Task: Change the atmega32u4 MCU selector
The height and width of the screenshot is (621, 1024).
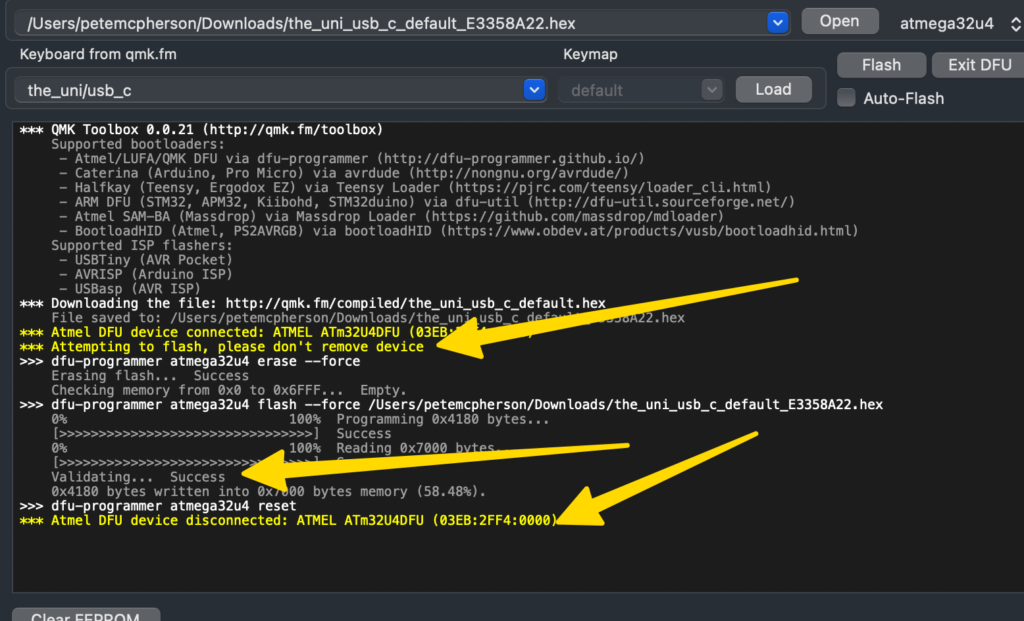Action: [960, 24]
